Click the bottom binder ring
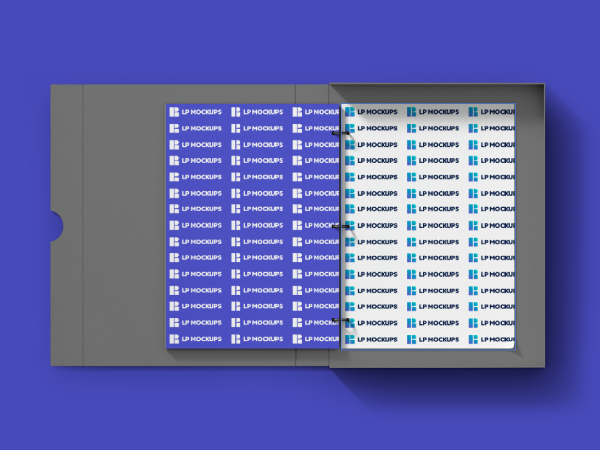The width and height of the screenshot is (600, 450). coord(340,321)
